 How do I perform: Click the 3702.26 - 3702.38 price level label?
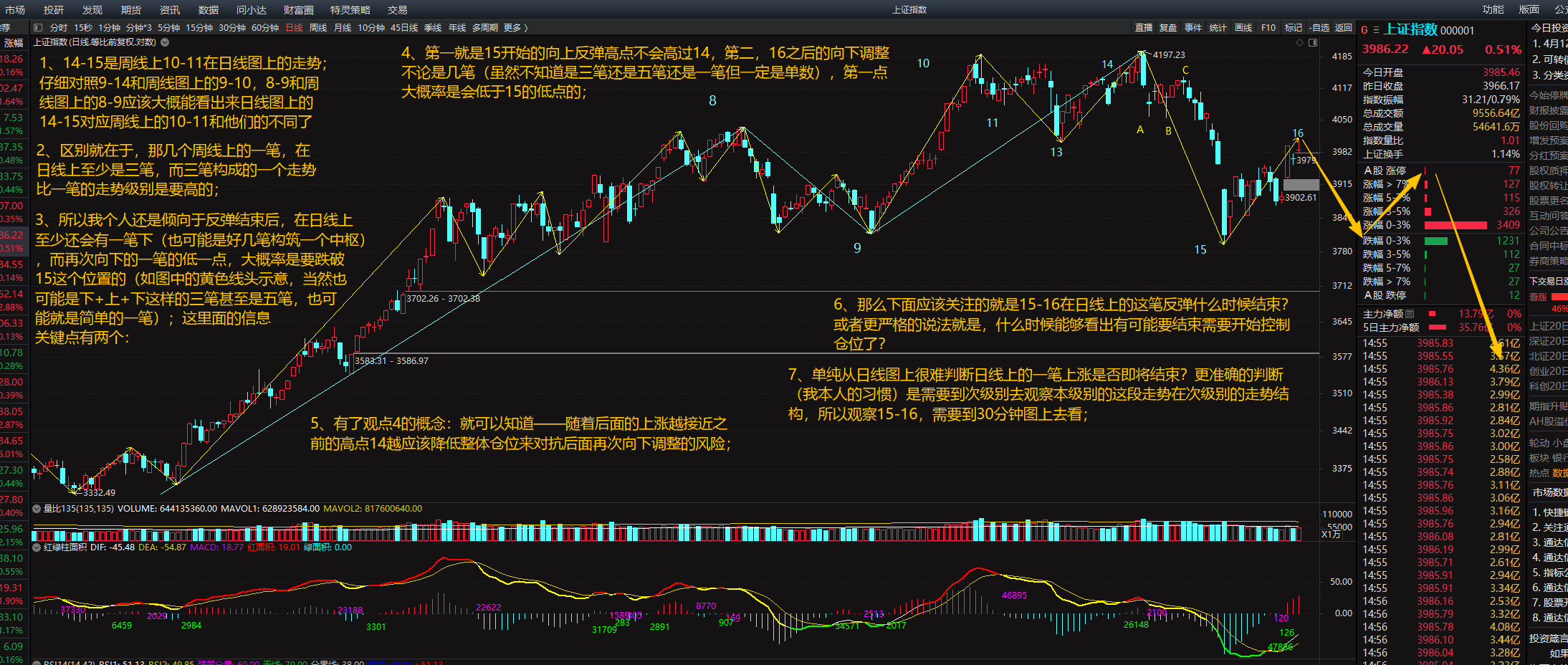coord(443,299)
